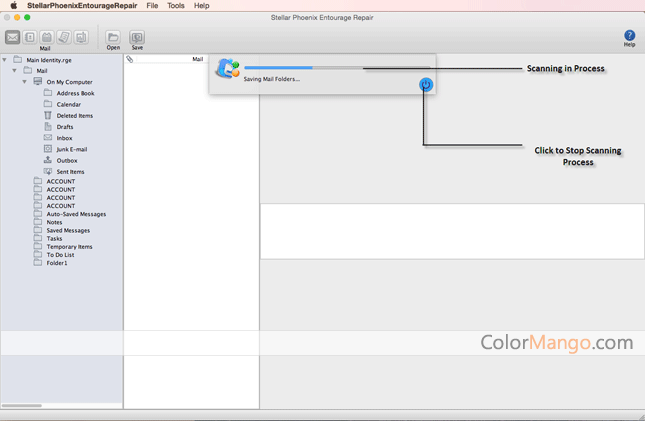Open the Help menu in menu bar

202,5
